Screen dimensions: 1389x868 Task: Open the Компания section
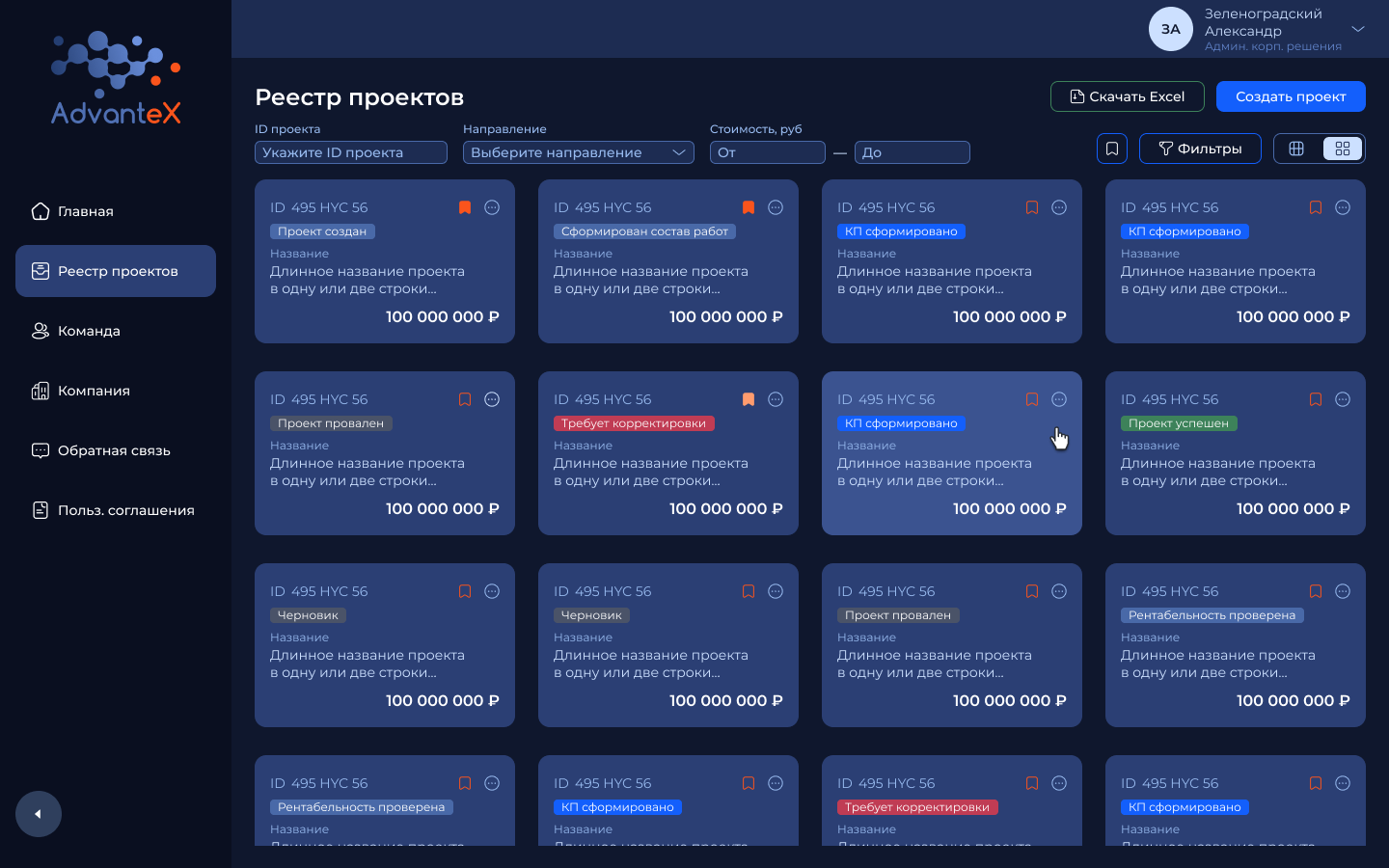(x=116, y=391)
